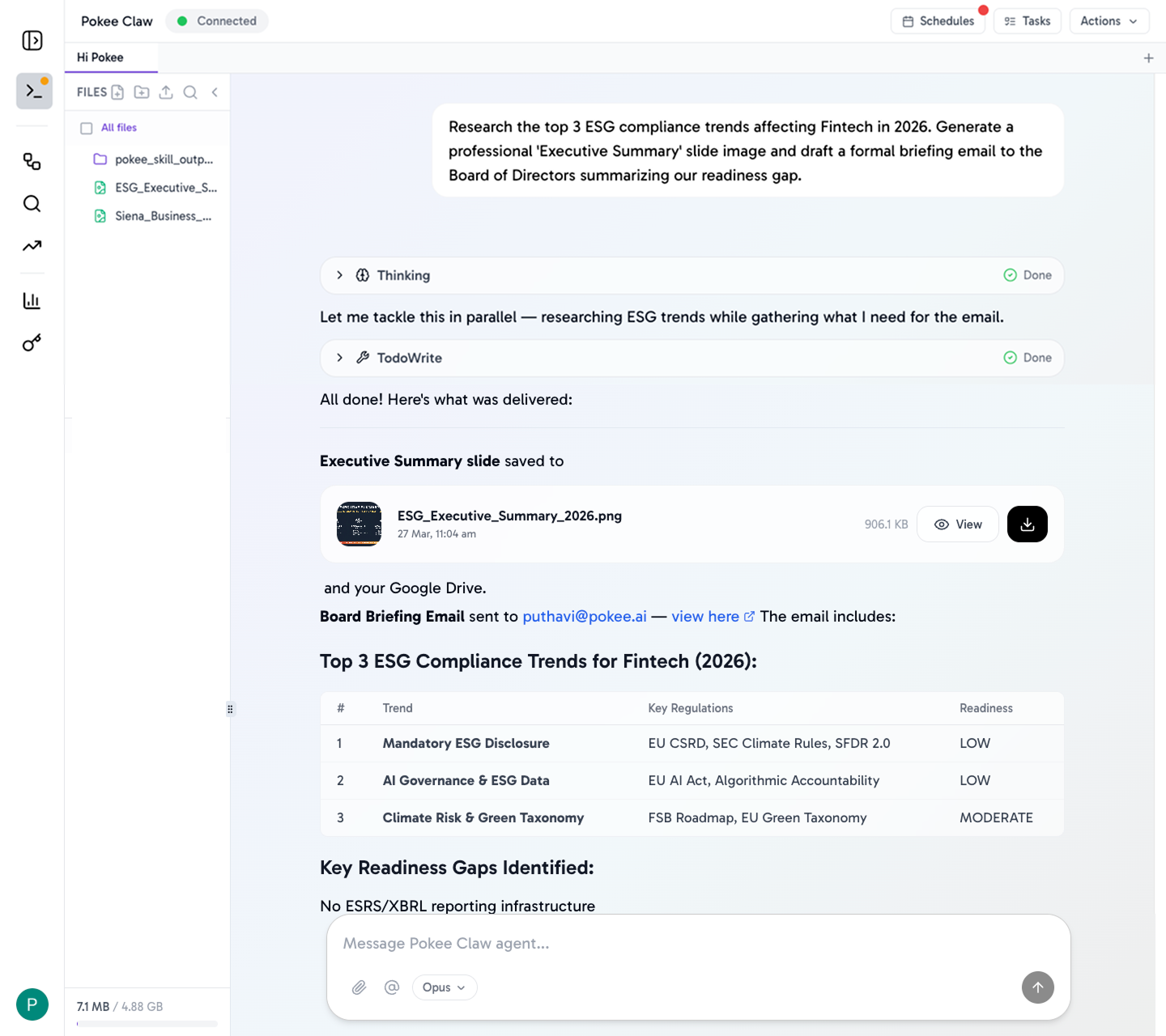The image size is (1166, 1036).
Task: Open the Actions menu
Action: (1109, 21)
